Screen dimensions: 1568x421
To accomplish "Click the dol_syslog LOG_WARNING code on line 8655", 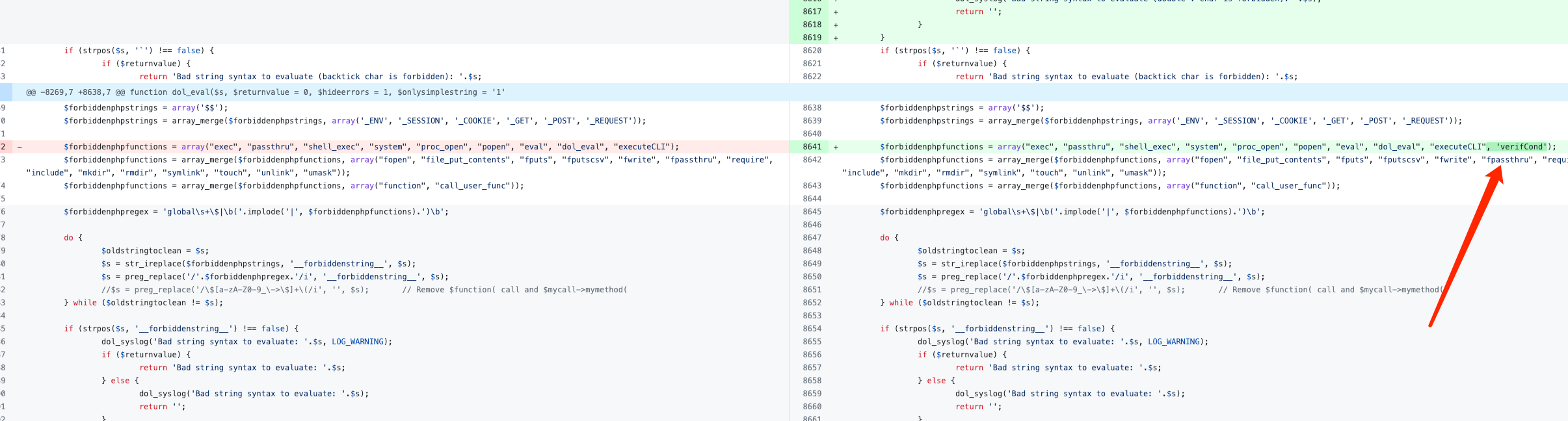I will tap(1063, 342).
